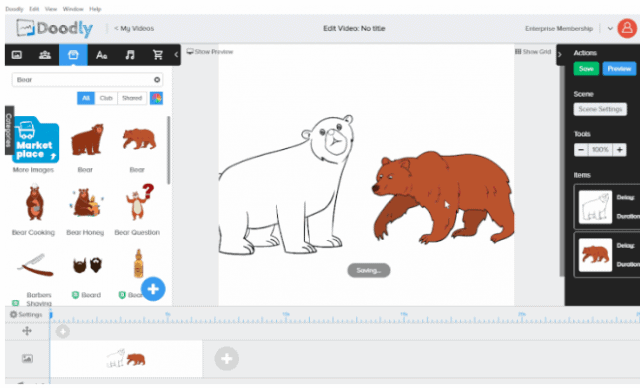Select the Props tab icon

[x=73, y=55]
